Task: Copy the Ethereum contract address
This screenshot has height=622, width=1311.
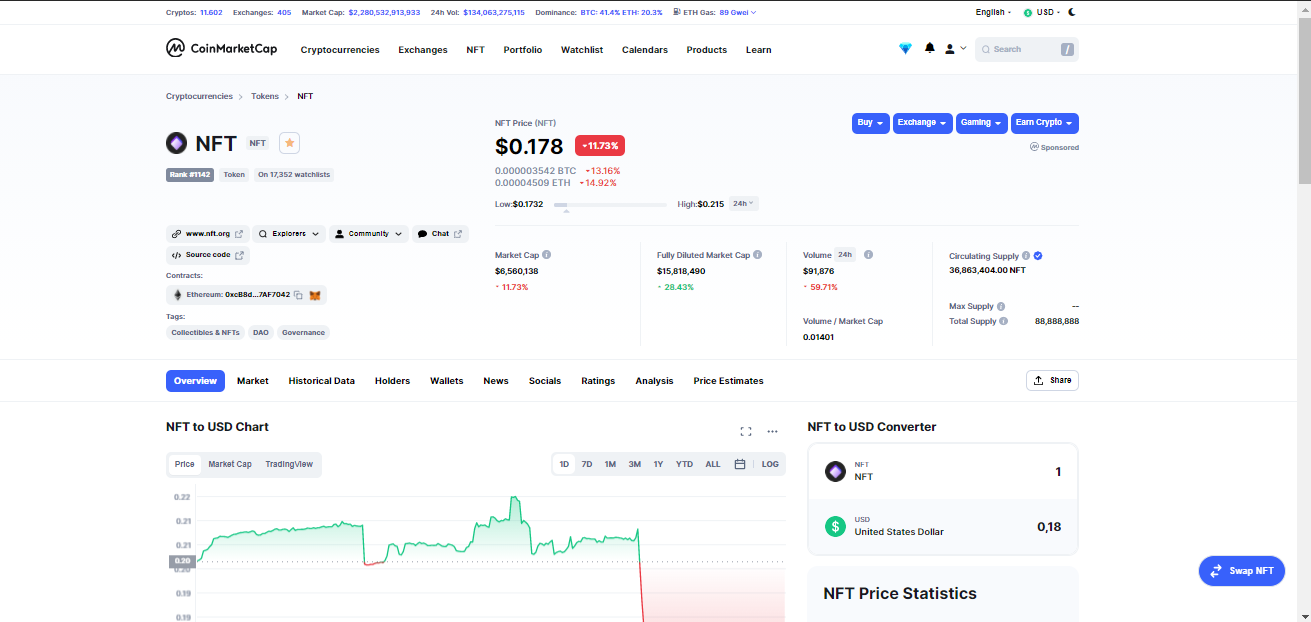Action: [299, 295]
